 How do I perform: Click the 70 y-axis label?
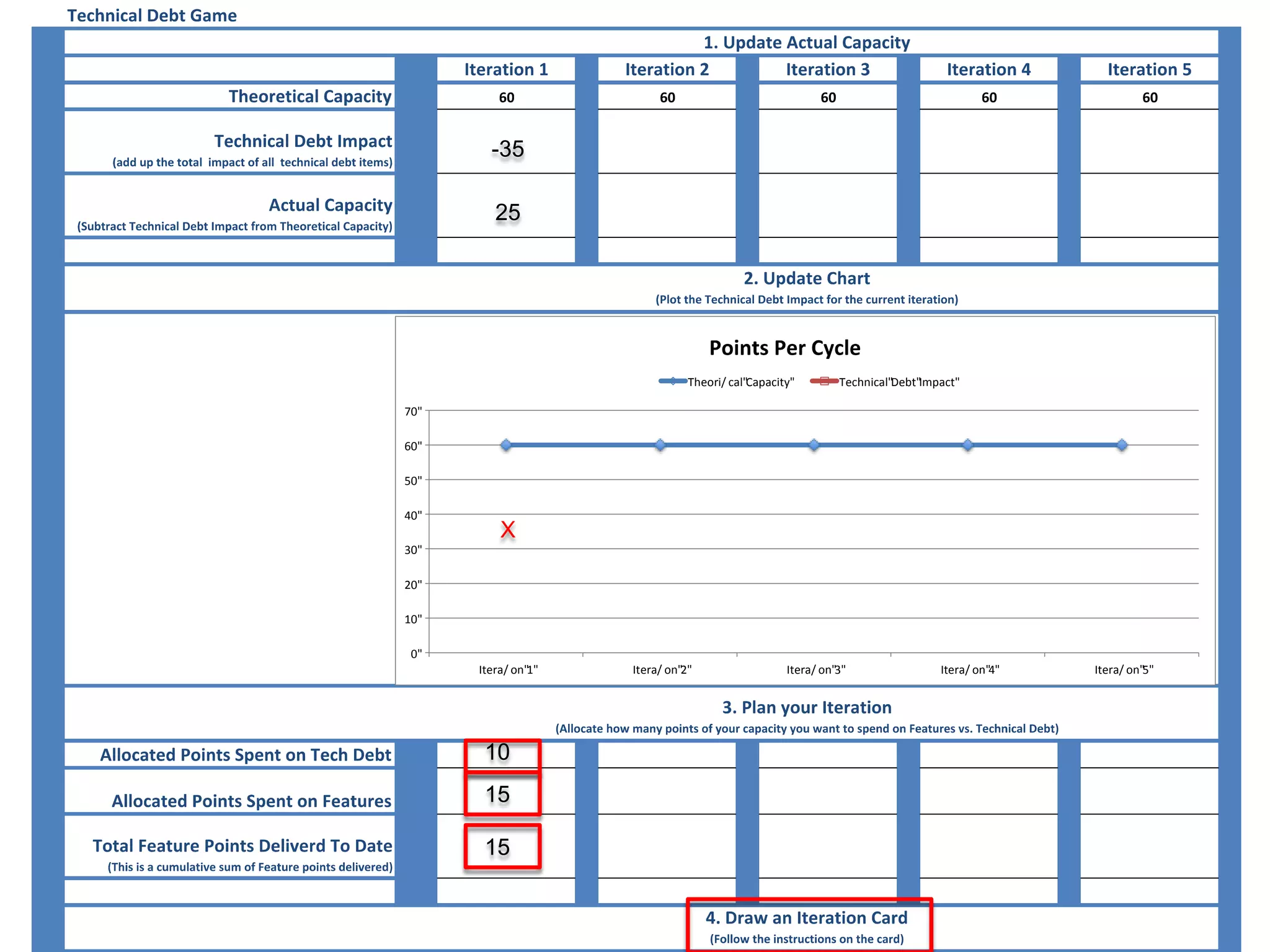(413, 412)
